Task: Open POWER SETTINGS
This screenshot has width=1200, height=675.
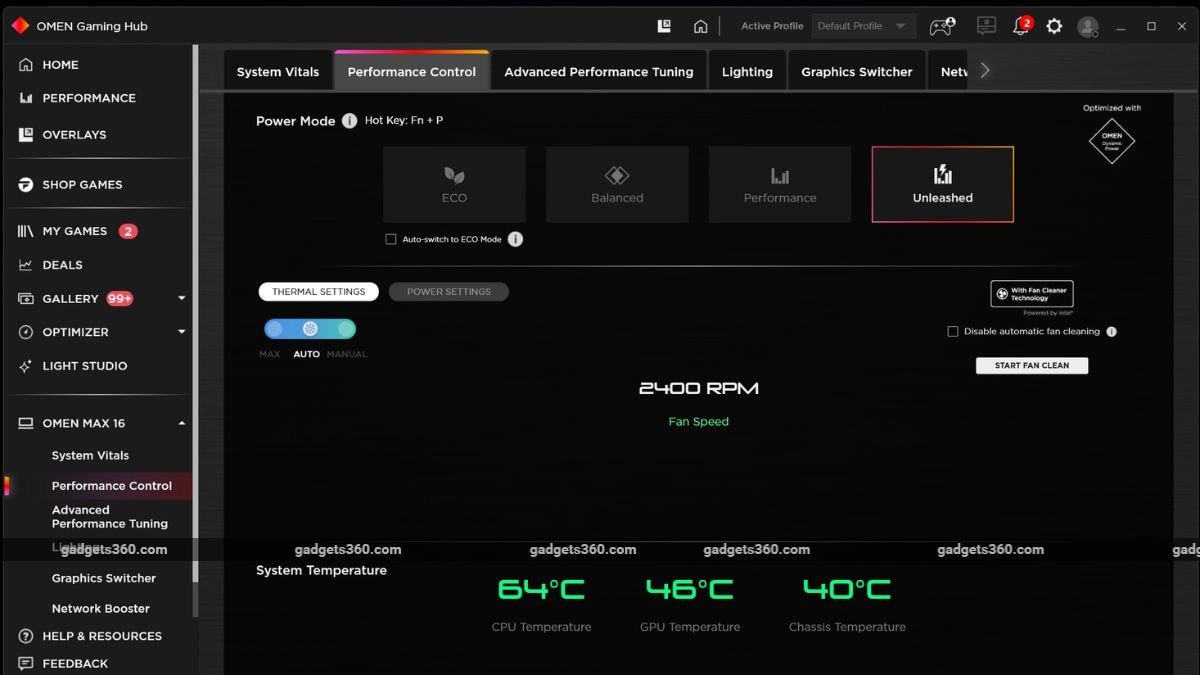Action: [x=448, y=291]
